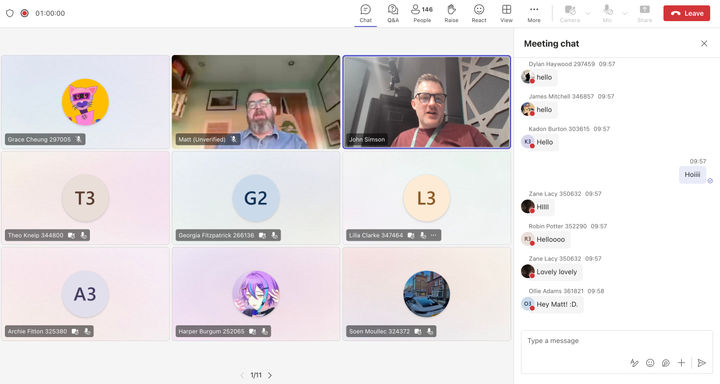Click Georgia Fitzpatrick's muted mic icon
The height and width of the screenshot is (384, 720).
point(274,235)
